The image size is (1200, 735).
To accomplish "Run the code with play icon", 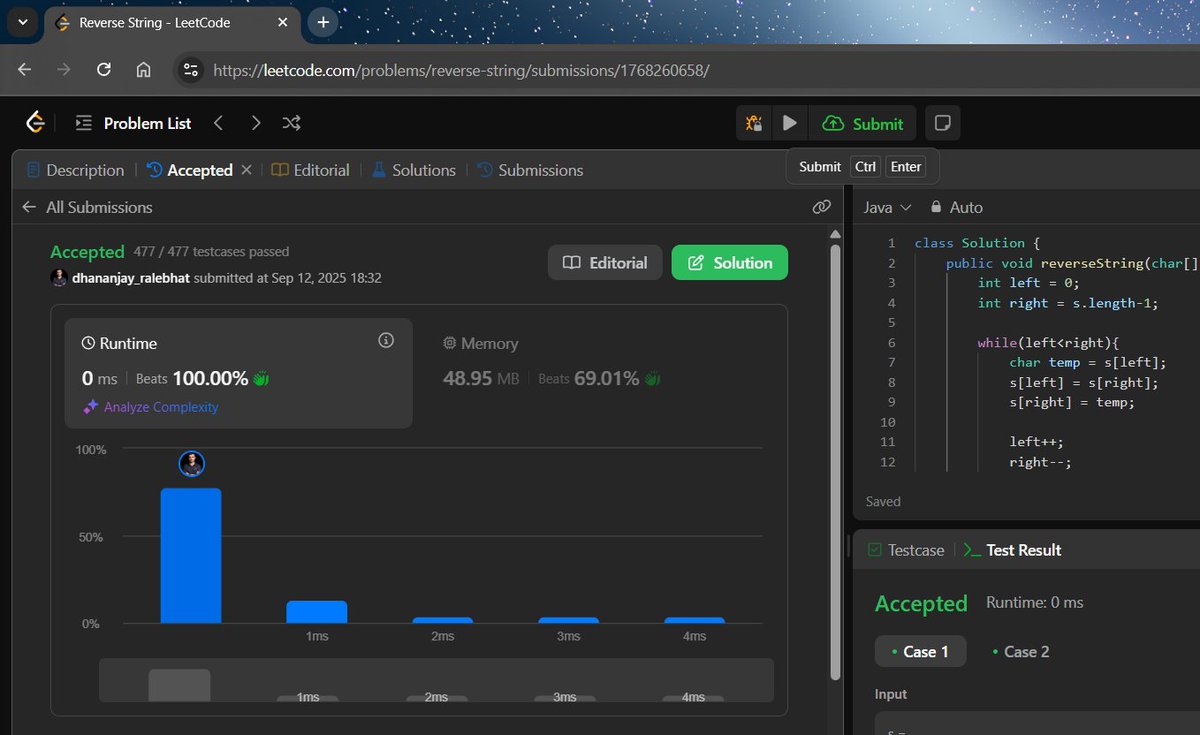I will [x=790, y=123].
